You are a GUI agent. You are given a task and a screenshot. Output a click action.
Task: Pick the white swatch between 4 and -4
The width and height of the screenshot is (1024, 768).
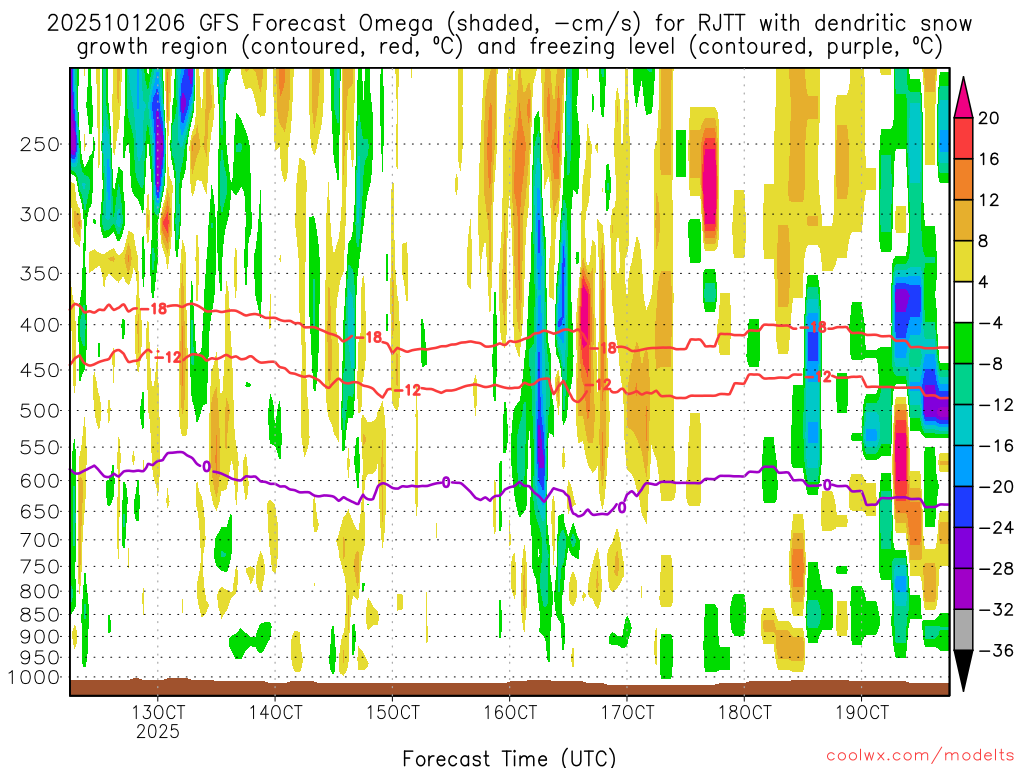pos(965,302)
